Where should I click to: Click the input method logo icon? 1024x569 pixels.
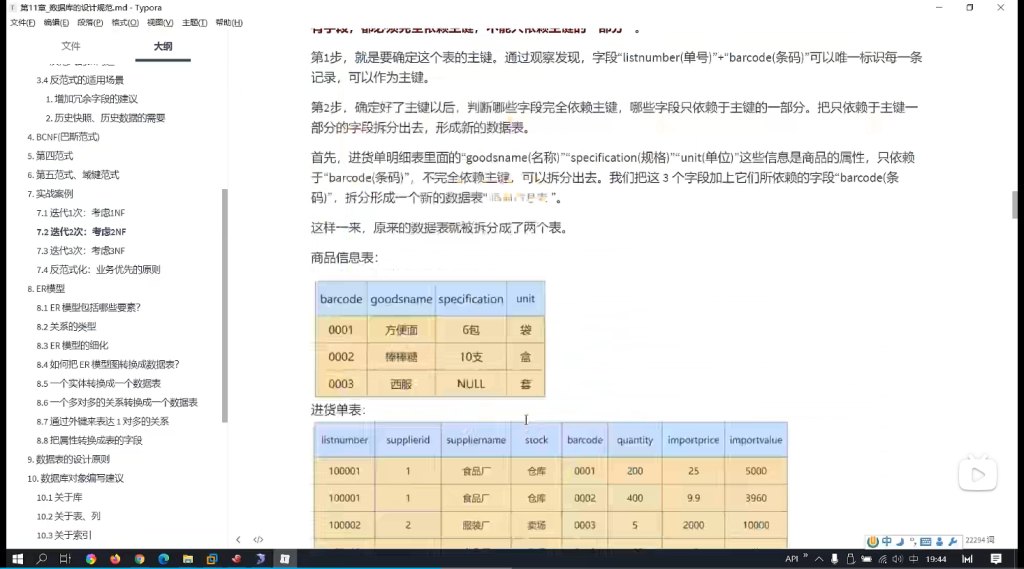click(872, 542)
